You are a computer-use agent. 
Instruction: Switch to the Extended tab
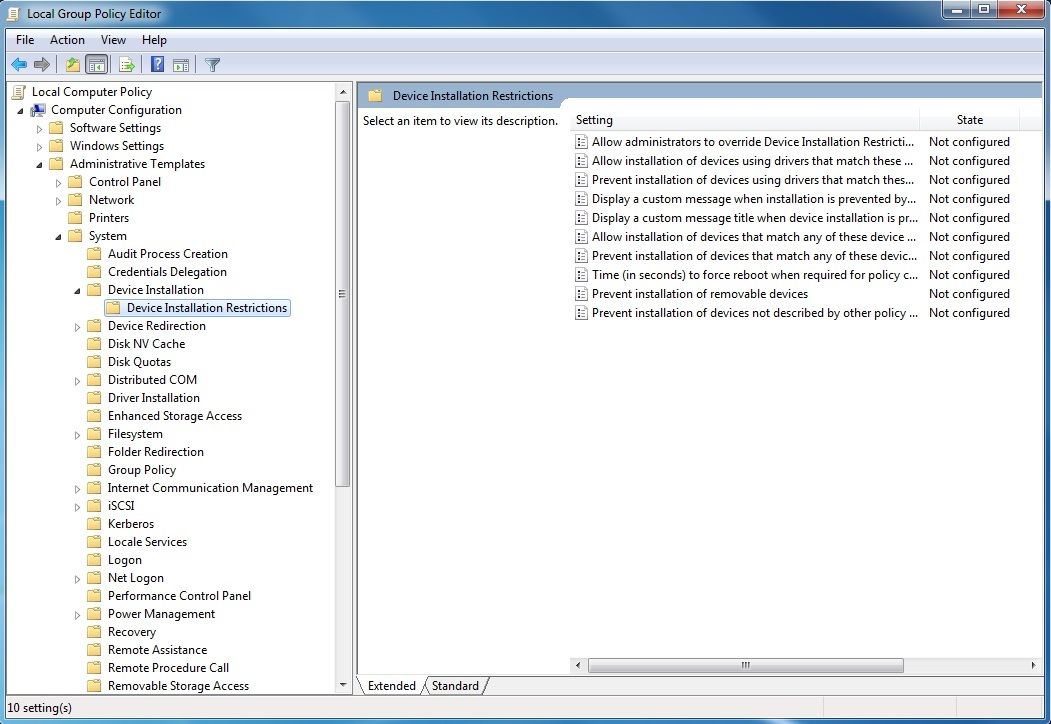(x=391, y=685)
